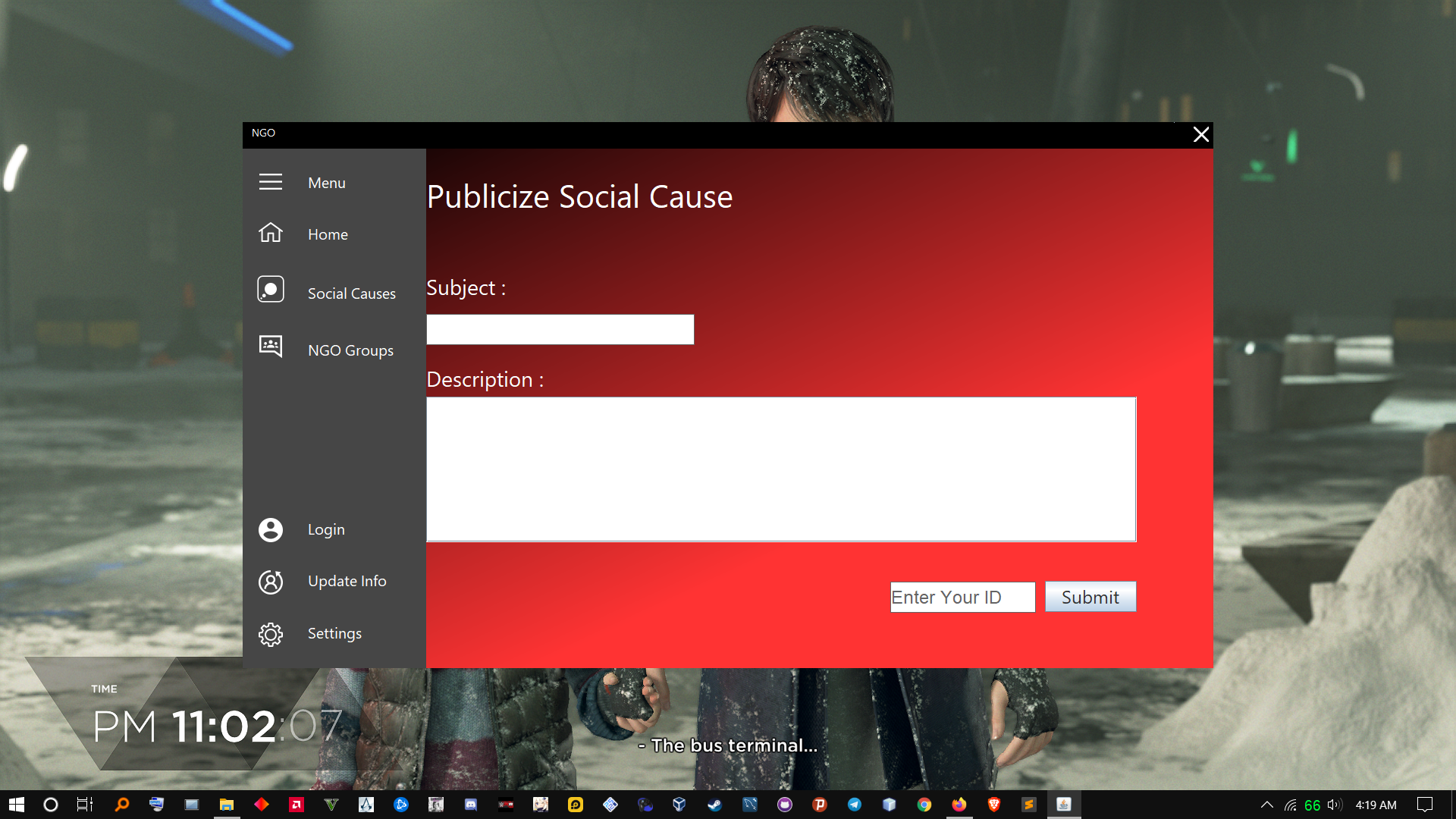The image size is (1456, 819).
Task: Select the Social Causes menu label
Action: (351, 293)
